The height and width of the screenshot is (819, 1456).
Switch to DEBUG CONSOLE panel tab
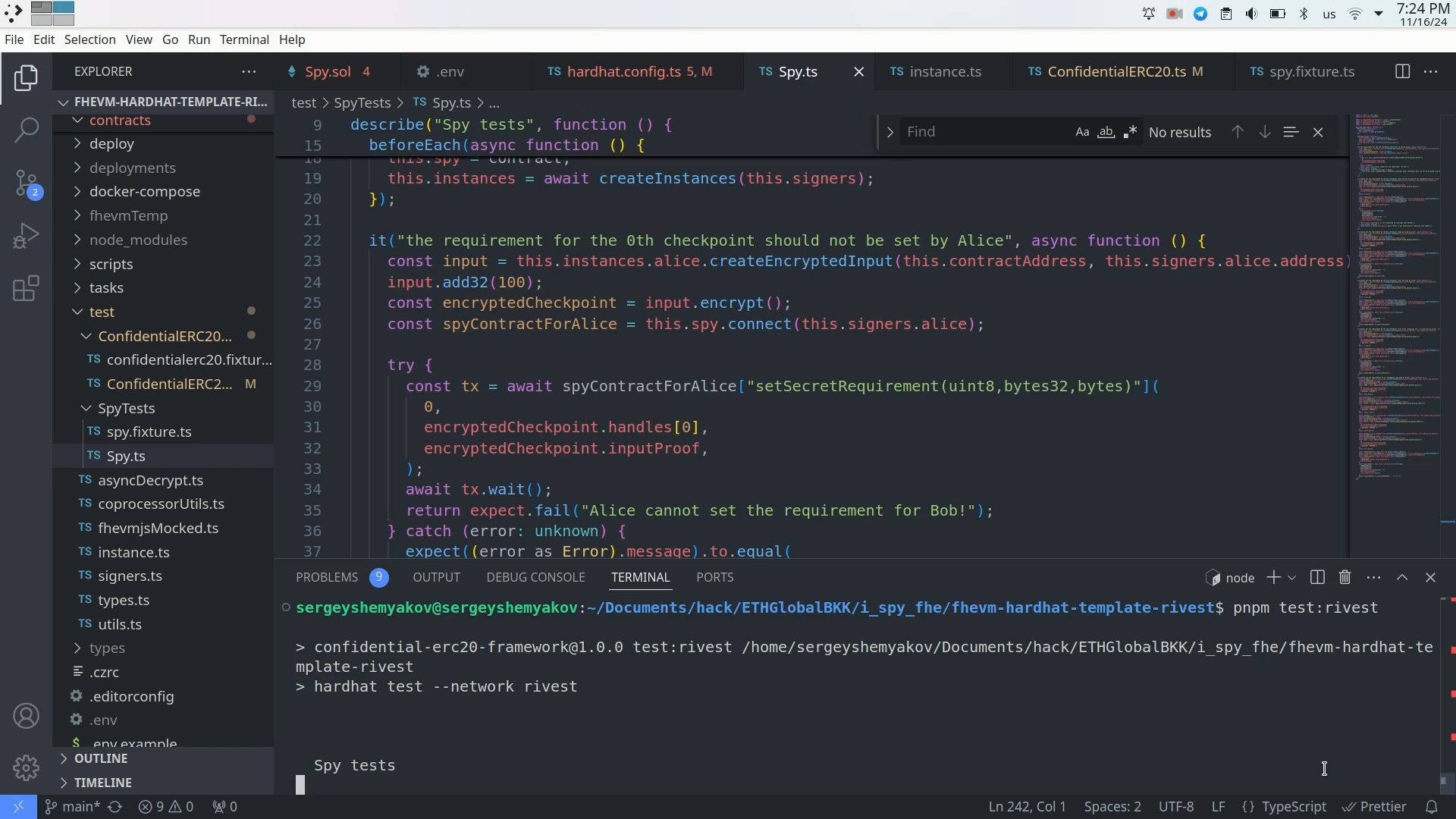click(535, 578)
